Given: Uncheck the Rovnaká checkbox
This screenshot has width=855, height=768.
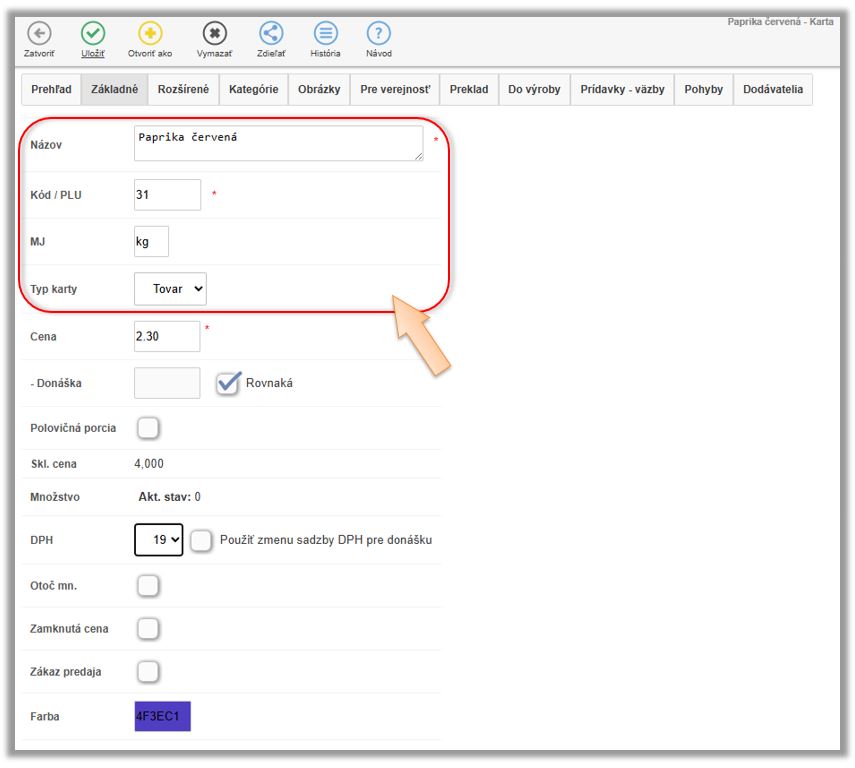Looking at the screenshot, I should pos(229,383).
